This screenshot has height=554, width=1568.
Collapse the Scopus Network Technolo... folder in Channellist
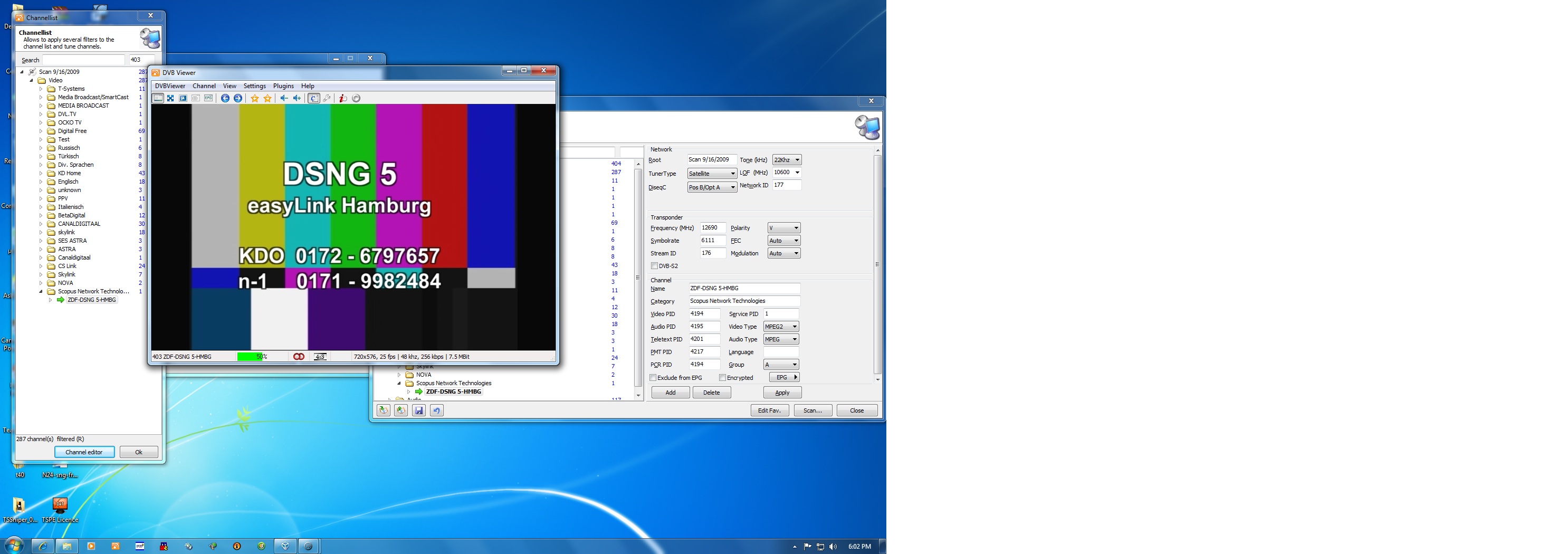pos(41,292)
